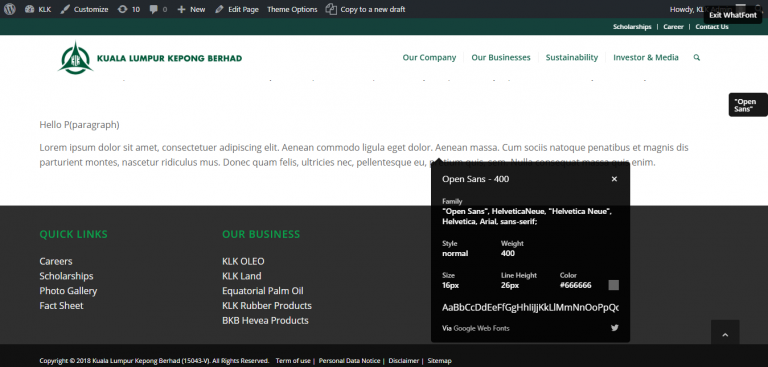Click the WordPress logo icon
This screenshot has width=768, height=367.
tap(10, 9)
